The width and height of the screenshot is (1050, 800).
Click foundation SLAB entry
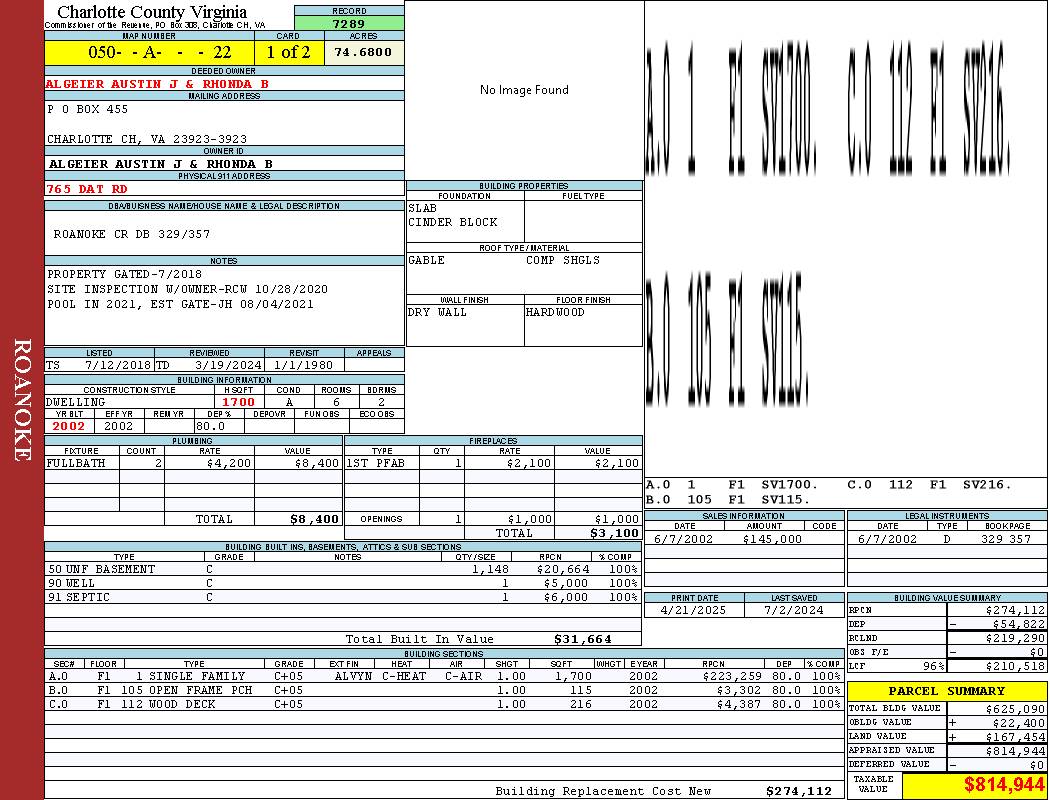pos(423,209)
